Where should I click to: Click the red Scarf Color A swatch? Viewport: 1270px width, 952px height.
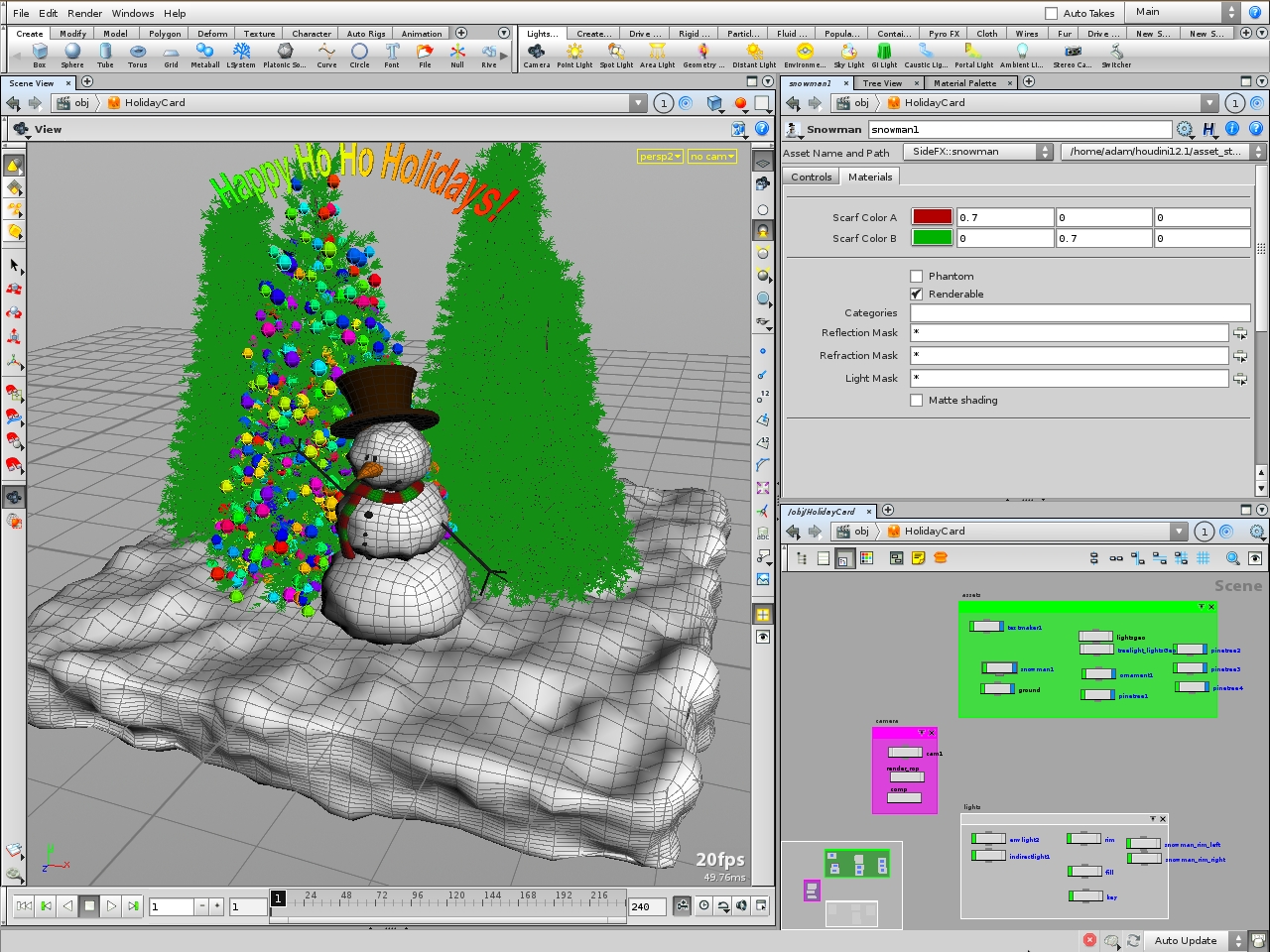(932, 217)
